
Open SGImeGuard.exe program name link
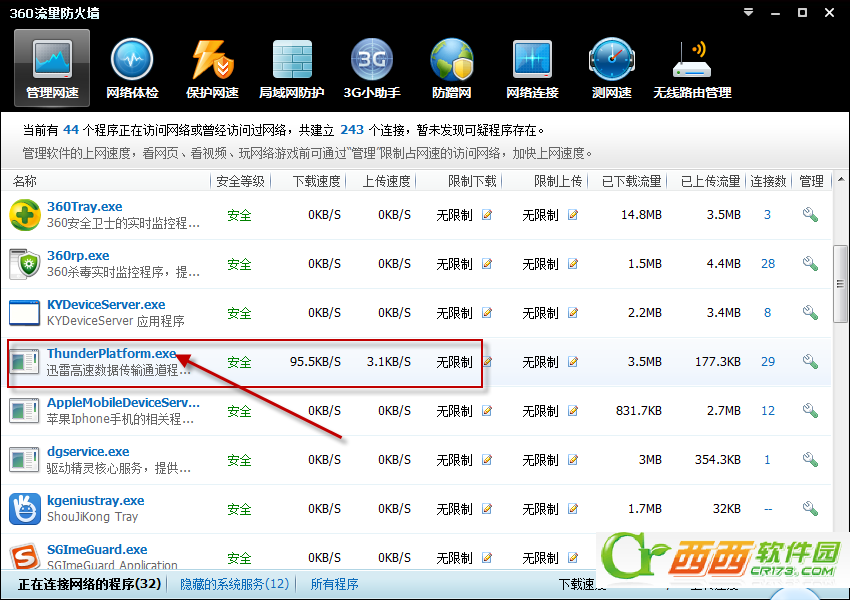tap(97, 550)
